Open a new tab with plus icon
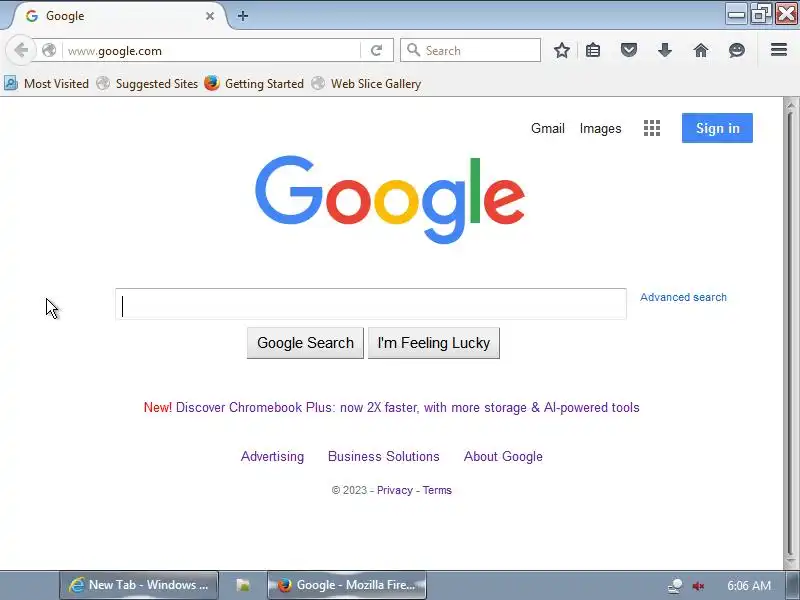 pos(243,16)
